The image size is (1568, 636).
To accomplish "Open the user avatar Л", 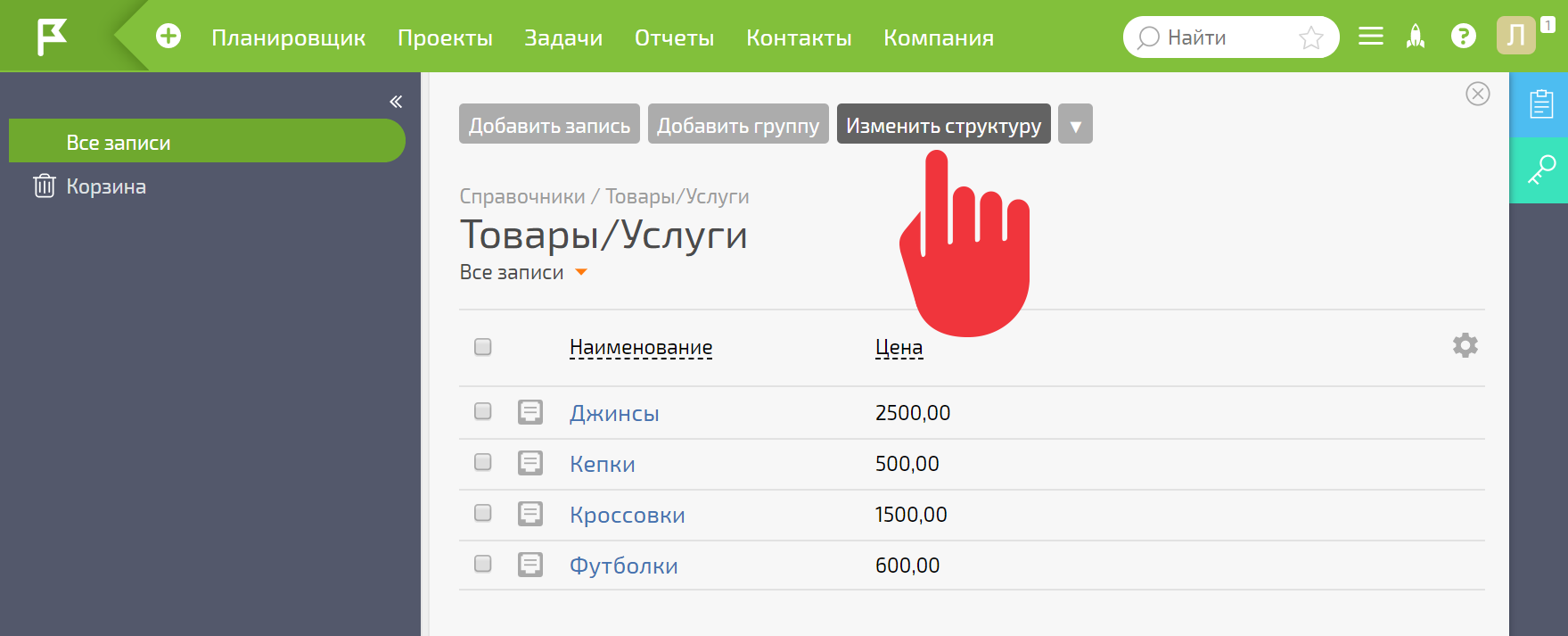I will point(1516,37).
